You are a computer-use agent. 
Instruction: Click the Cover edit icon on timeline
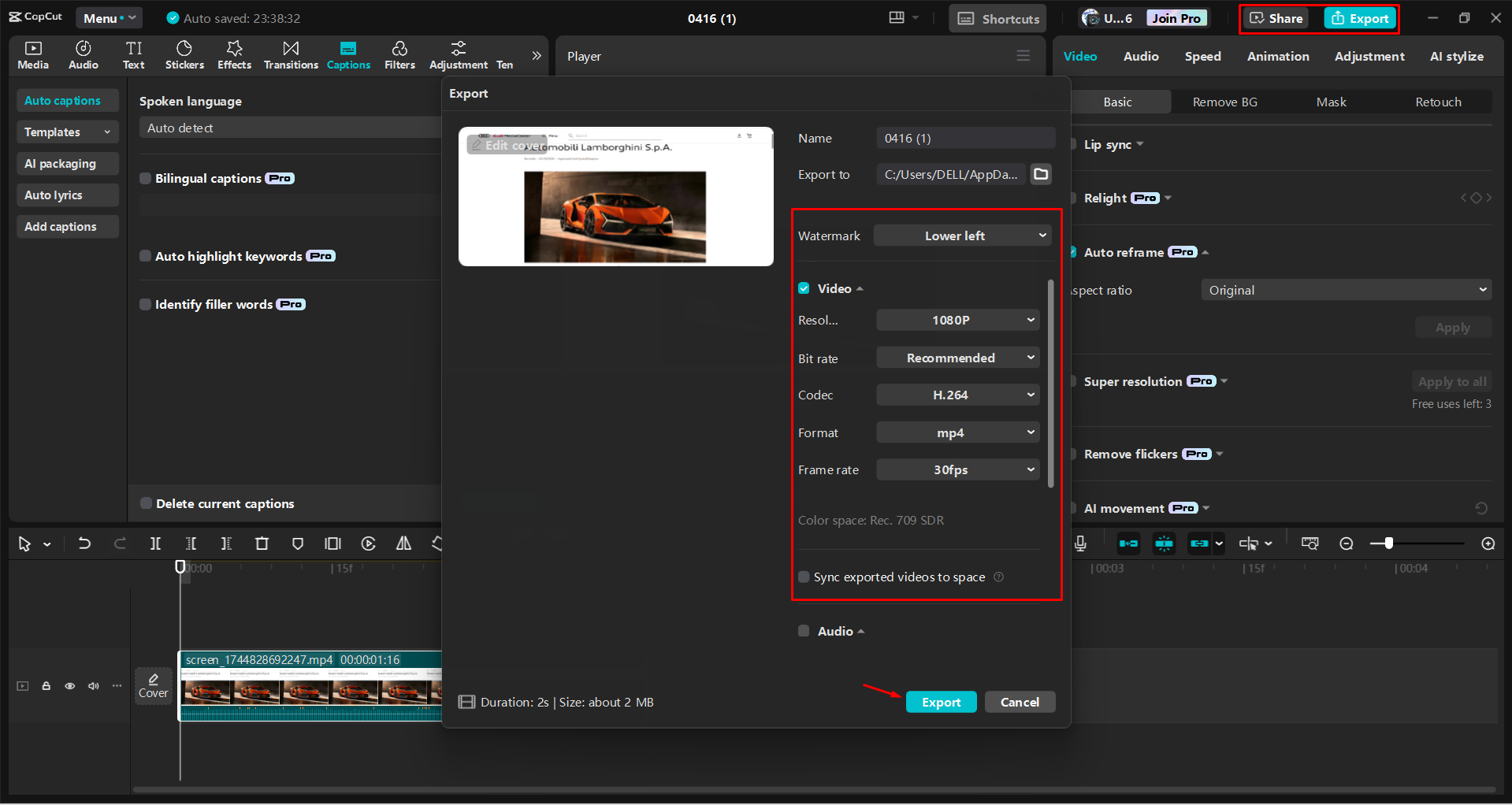pos(154,685)
